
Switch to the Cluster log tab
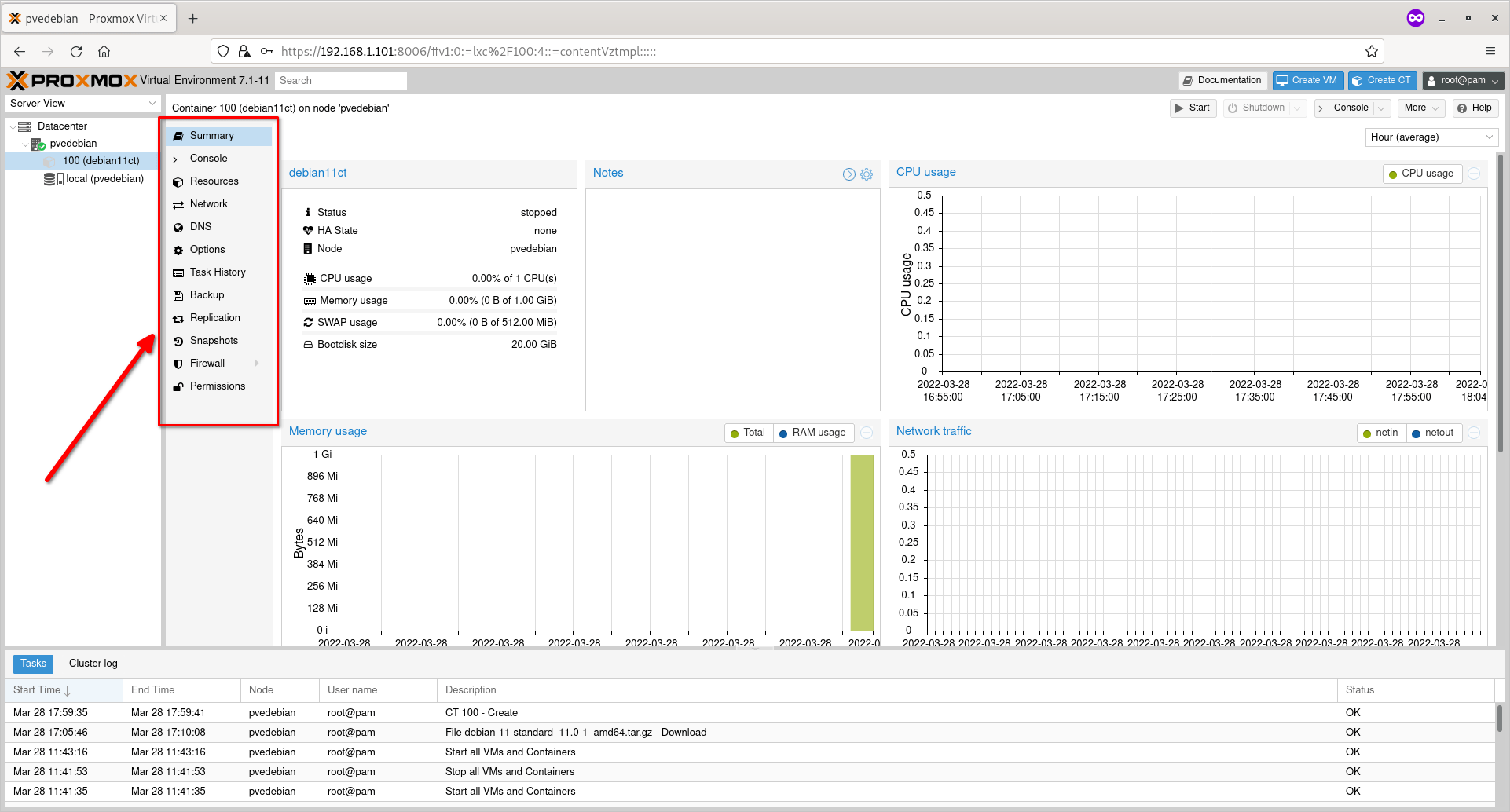[93, 664]
